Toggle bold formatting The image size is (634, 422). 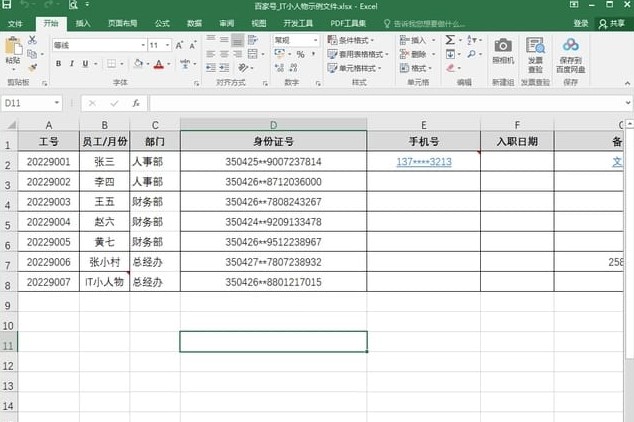pos(59,63)
